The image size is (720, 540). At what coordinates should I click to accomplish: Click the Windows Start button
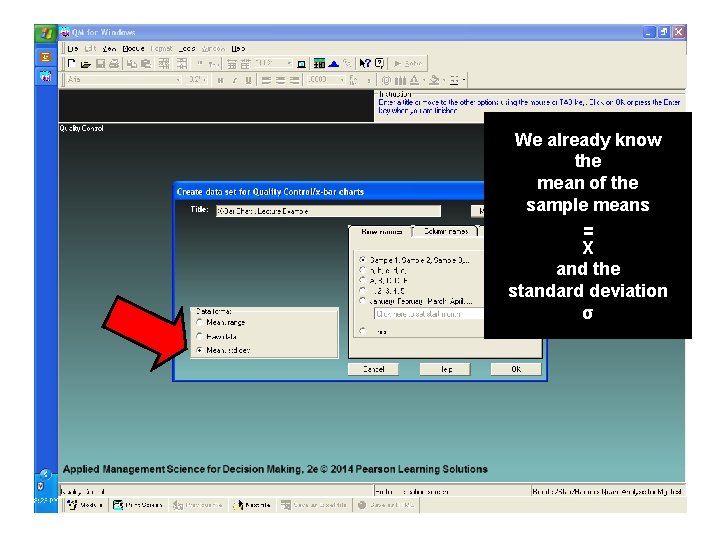(45, 33)
